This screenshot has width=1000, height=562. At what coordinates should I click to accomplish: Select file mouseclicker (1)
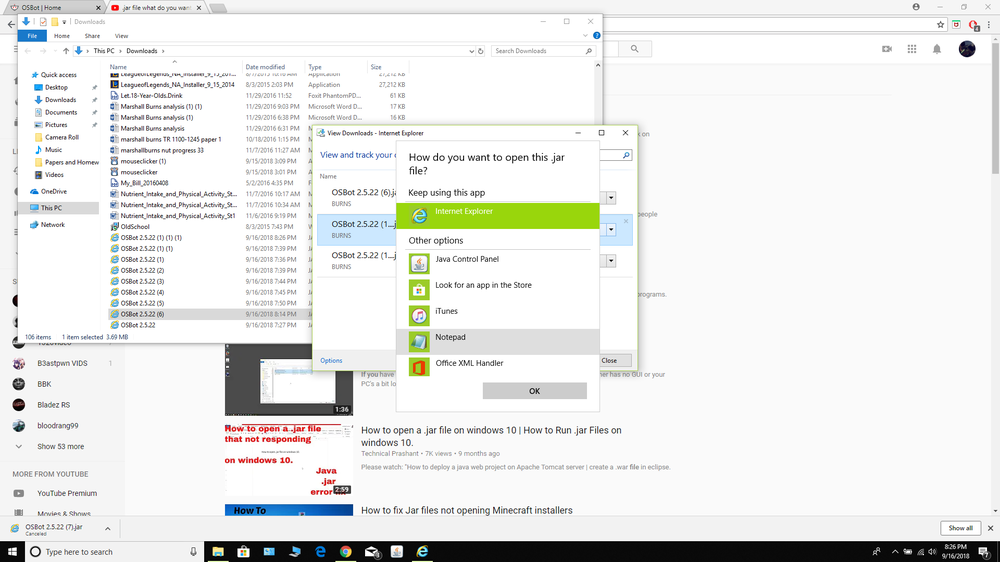pyautogui.click(x=143, y=161)
